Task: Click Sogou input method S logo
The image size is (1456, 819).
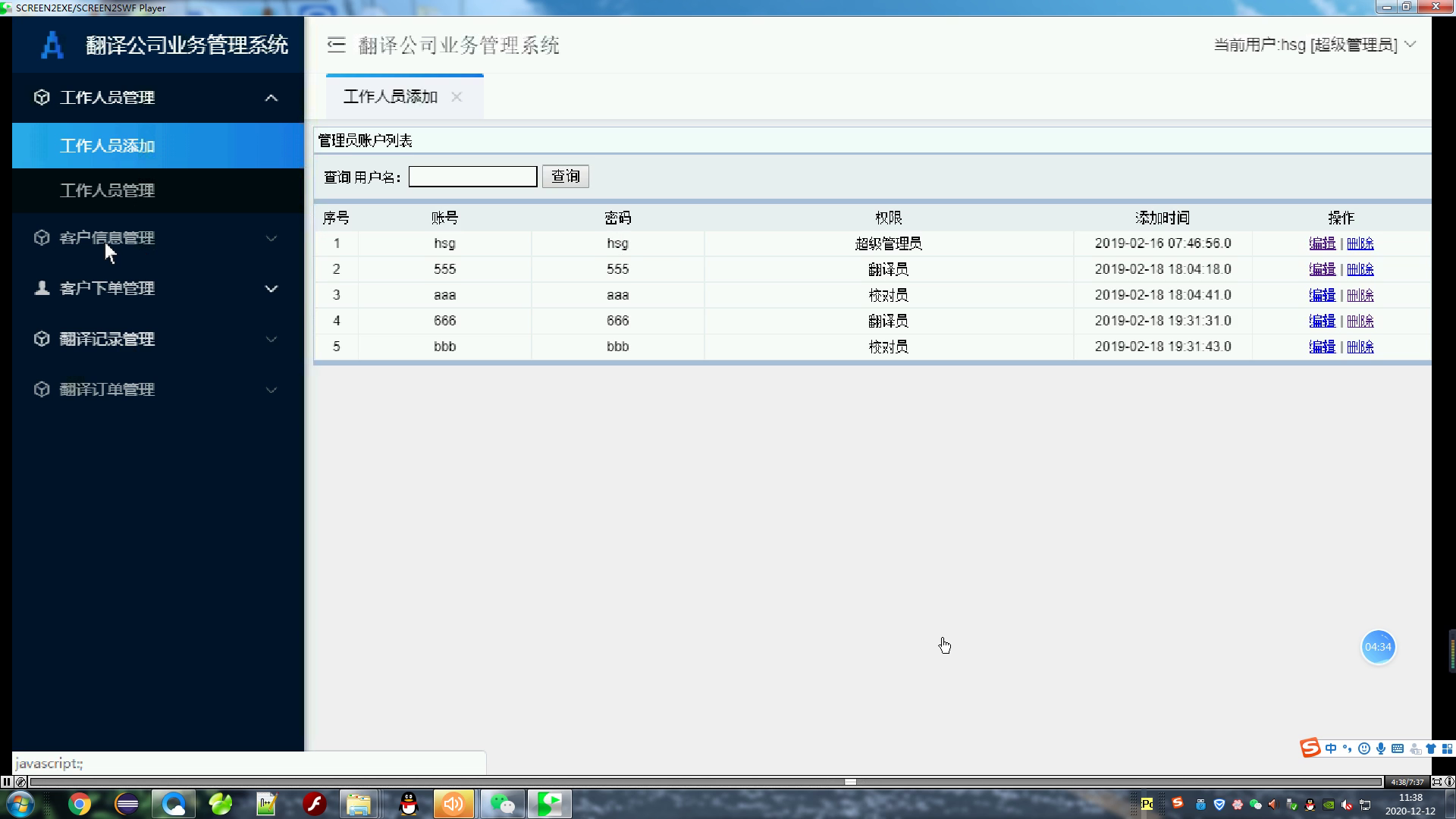Action: pos(1310,748)
